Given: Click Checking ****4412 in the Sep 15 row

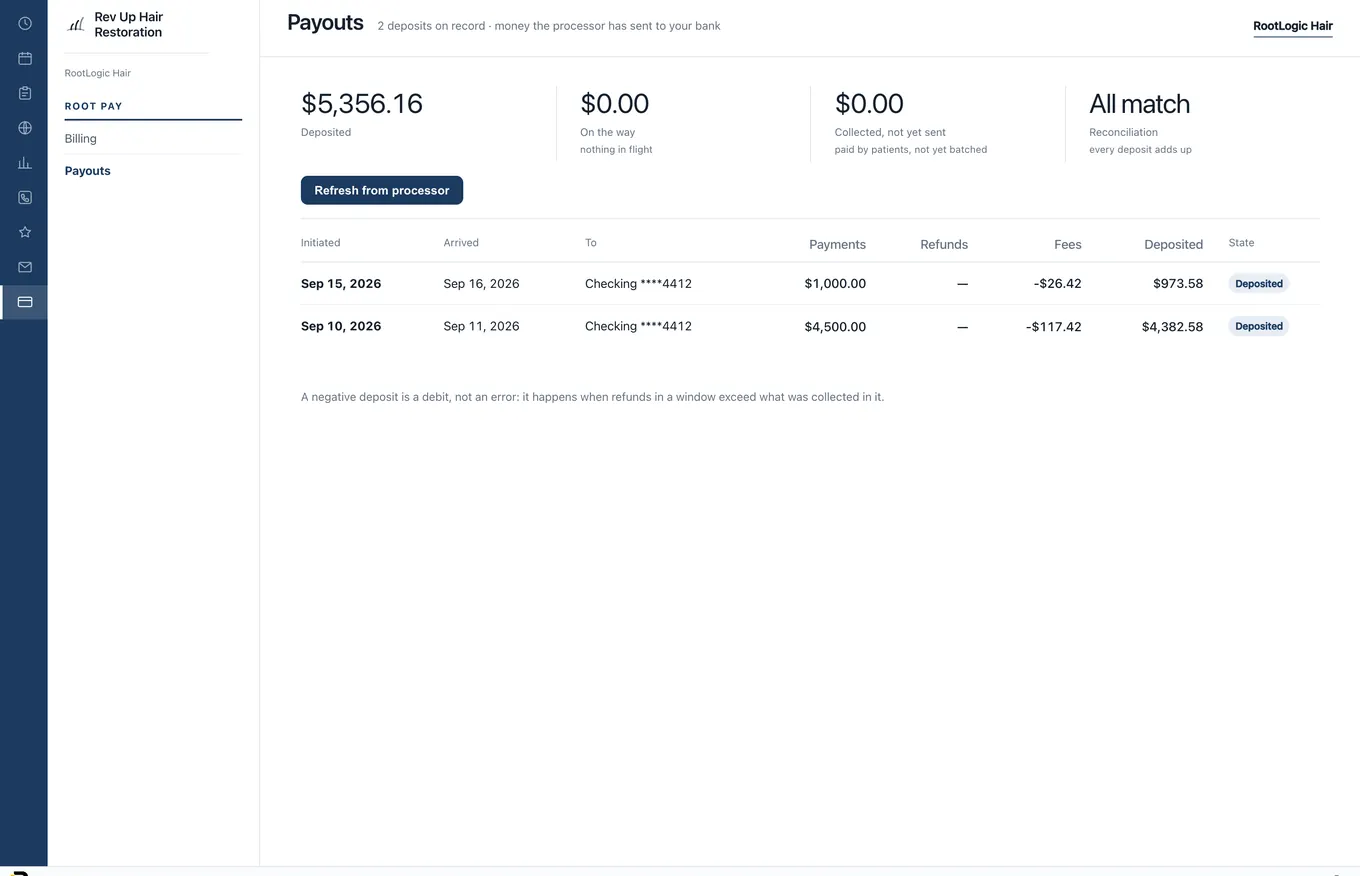Looking at the screenshot, I should (638, 284).
